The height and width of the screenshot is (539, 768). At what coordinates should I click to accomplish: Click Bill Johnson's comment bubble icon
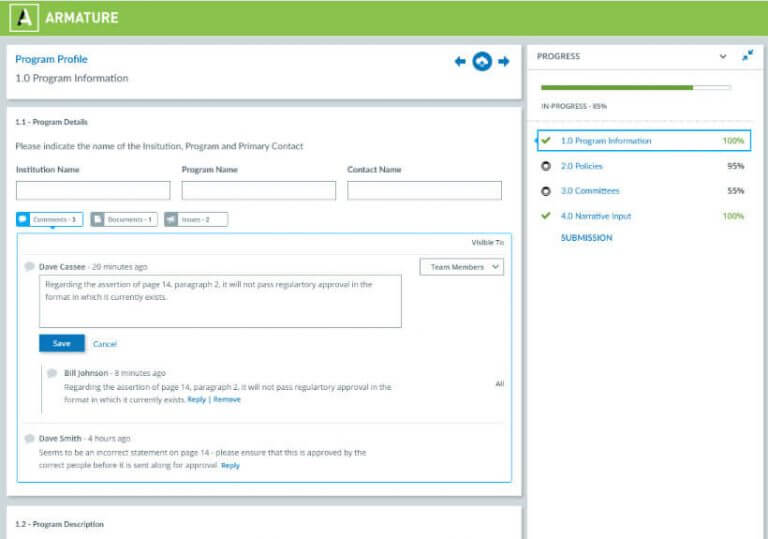coord(52,373)
